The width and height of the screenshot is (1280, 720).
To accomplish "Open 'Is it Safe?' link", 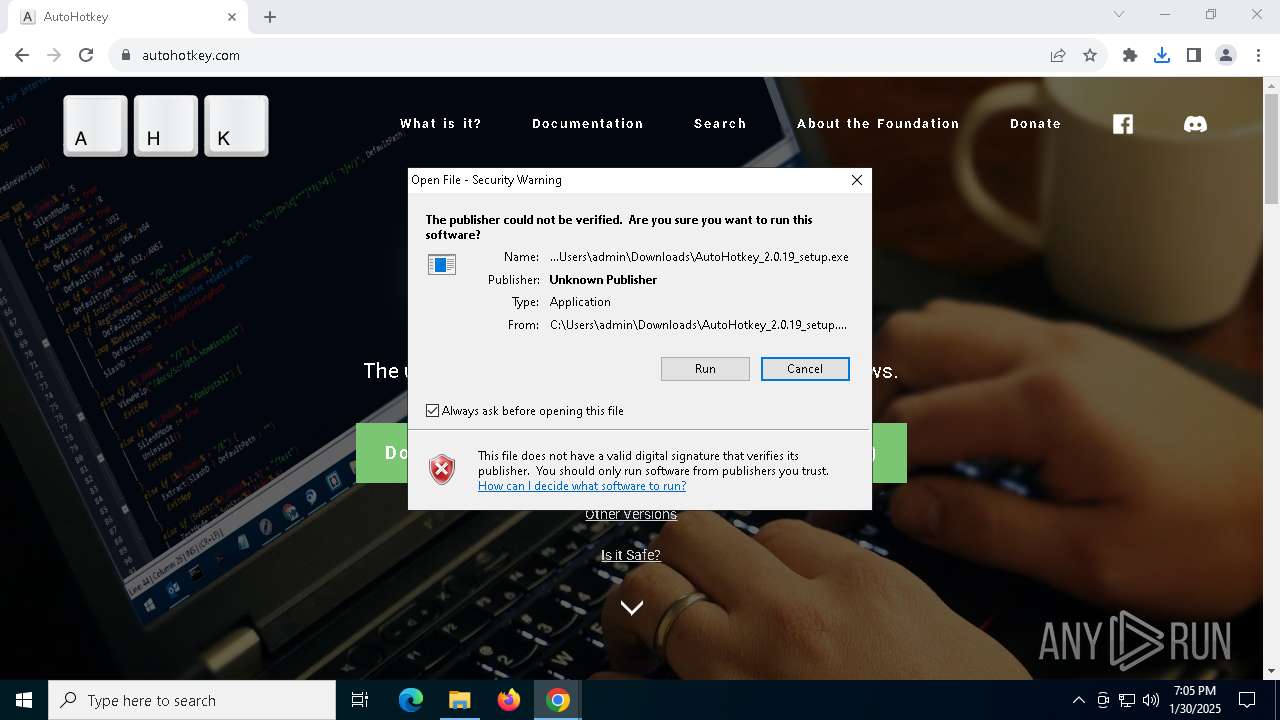I will click(x=631, y=555).
